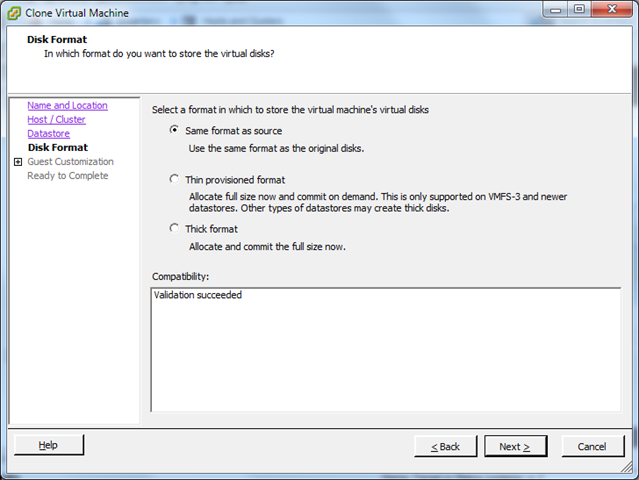
Task: Click the Clone Virtual Machine title bar icon
Action: tap(16, 13)
